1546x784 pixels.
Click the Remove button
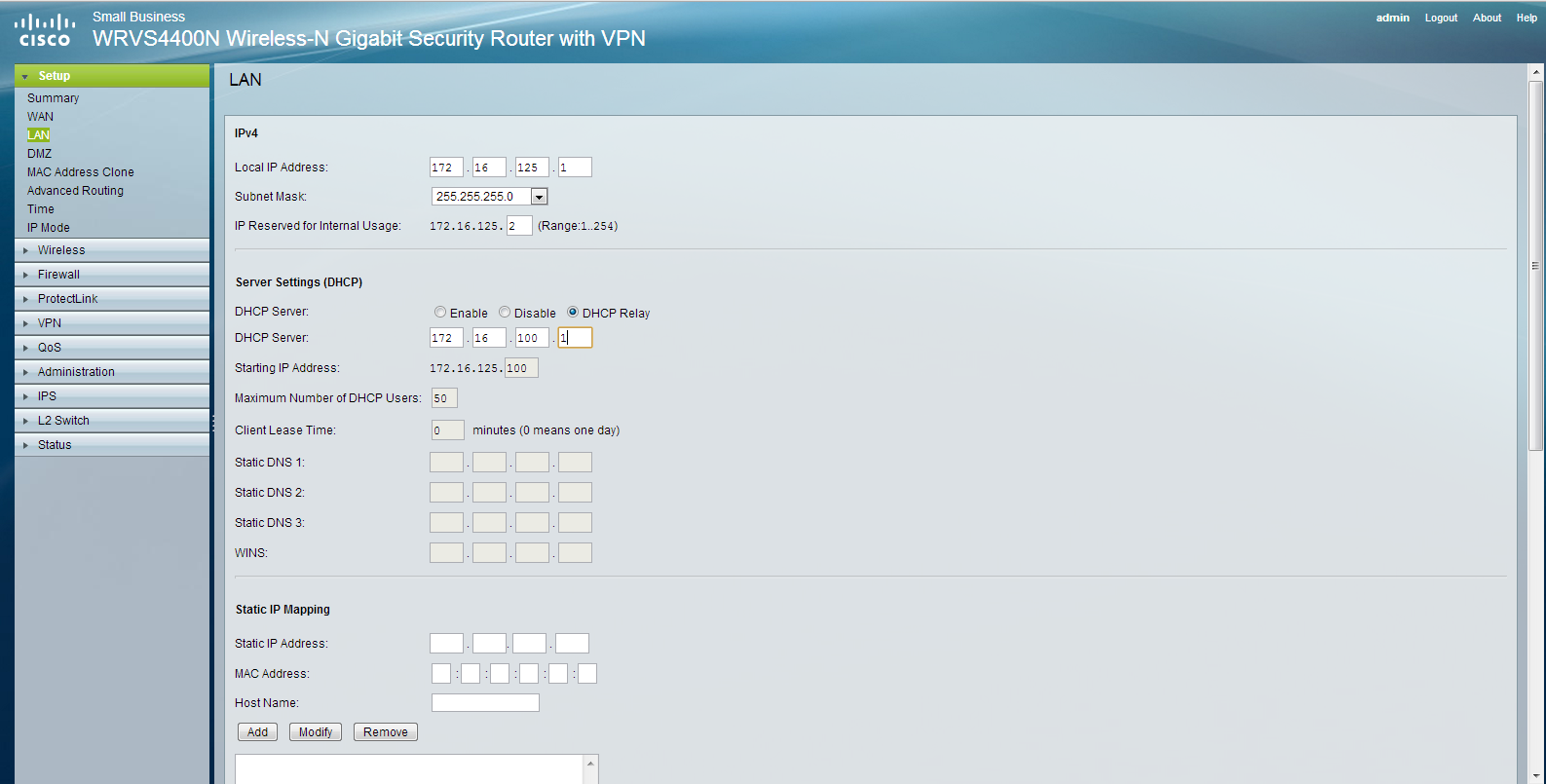386,732
